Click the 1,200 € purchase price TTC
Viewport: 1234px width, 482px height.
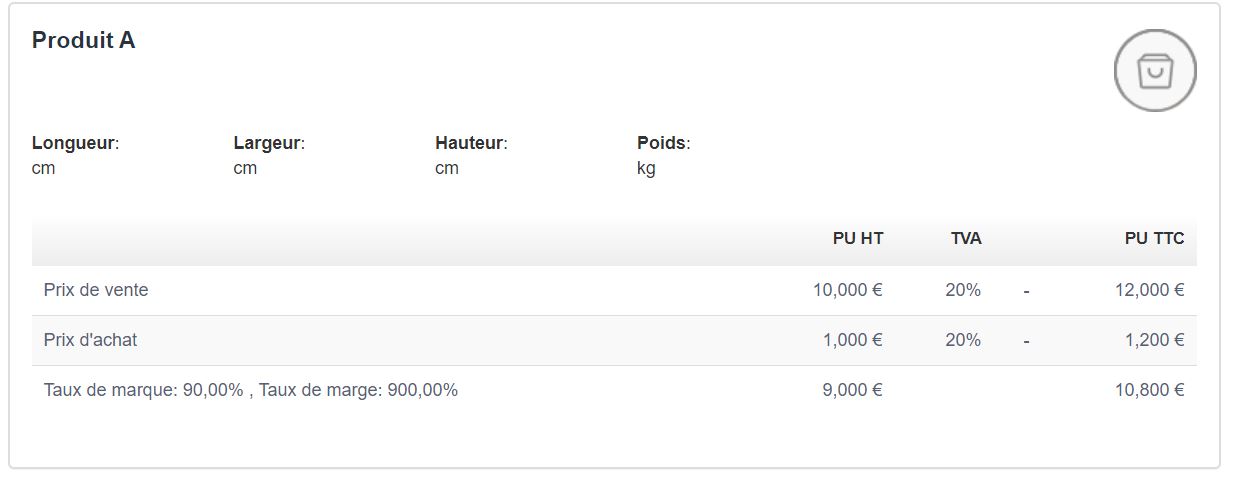click(1155, 340)
